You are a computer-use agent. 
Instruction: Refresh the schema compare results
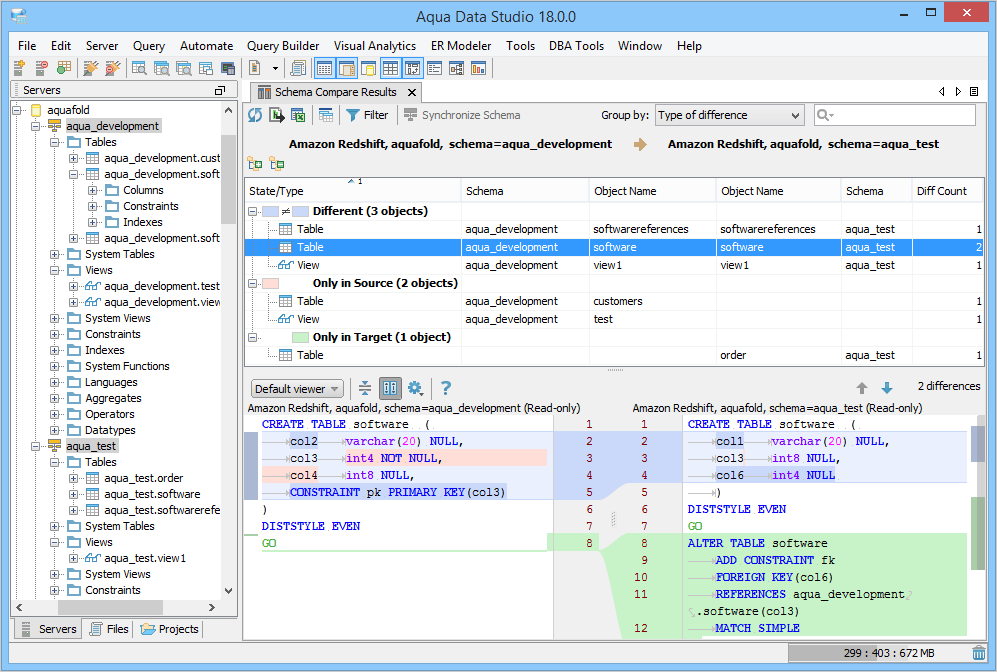tap(255, 115)
